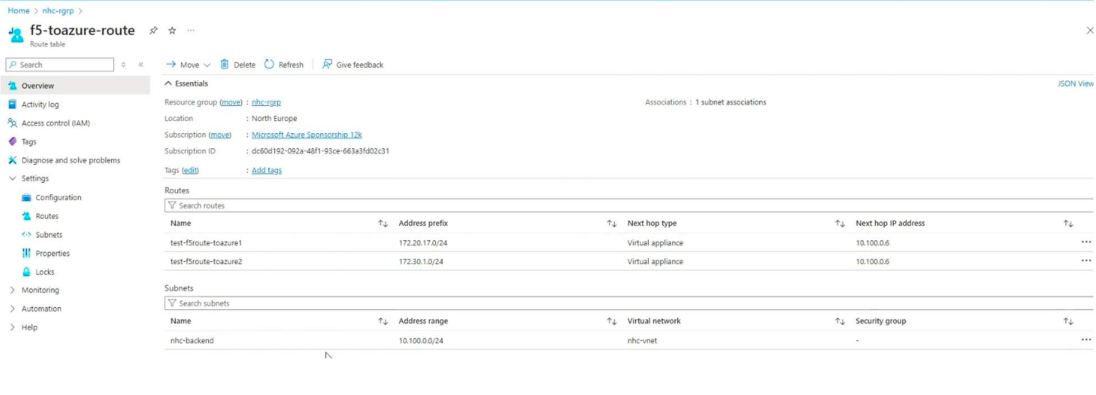The width and height of the screenshot is (1096, 395).
Task: Open the more options ellipsis beside title
Action: point(191,31)
